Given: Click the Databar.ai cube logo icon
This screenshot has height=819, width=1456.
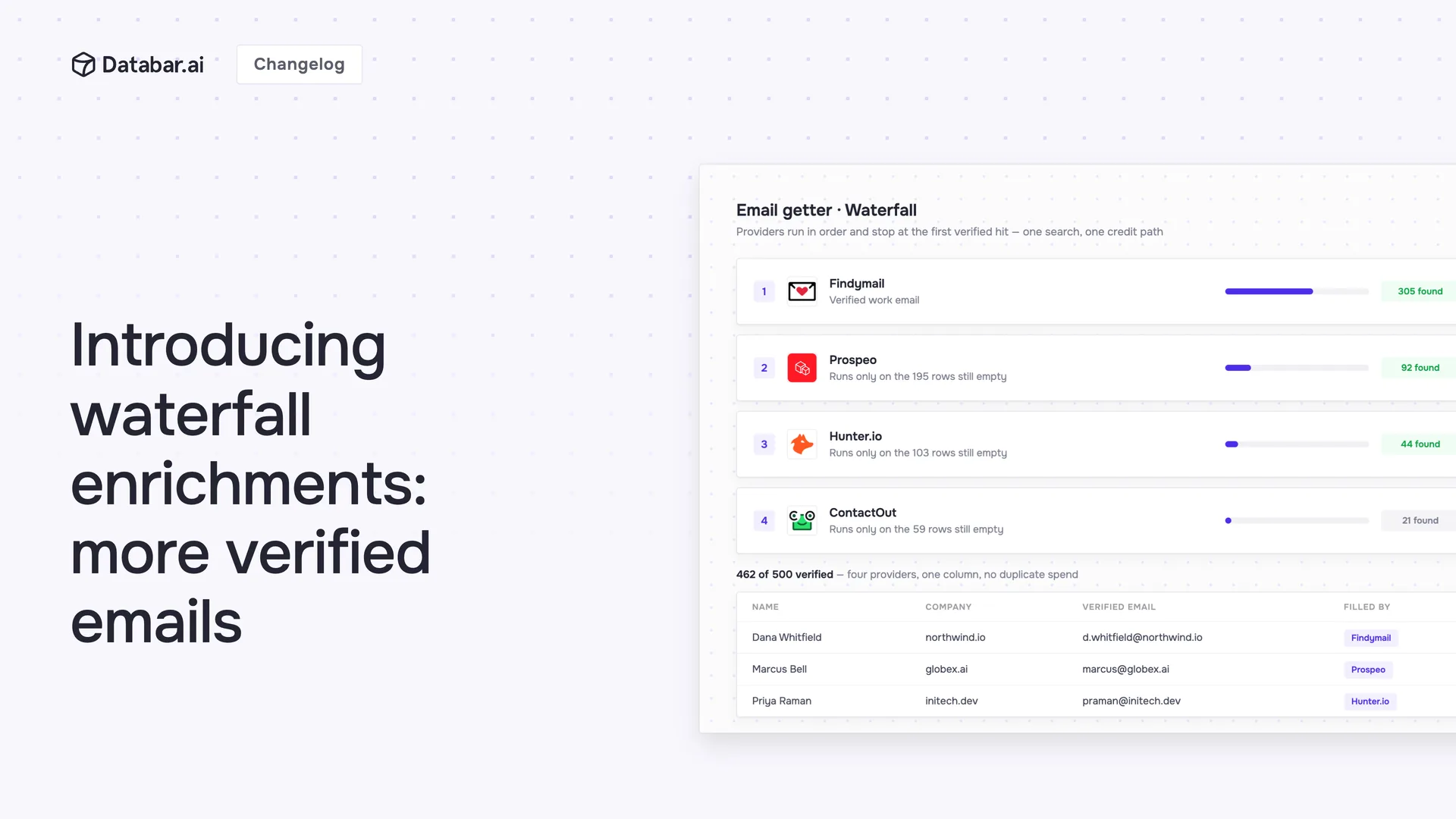Looking at the screenshot, I should click(x=83, y=64).
